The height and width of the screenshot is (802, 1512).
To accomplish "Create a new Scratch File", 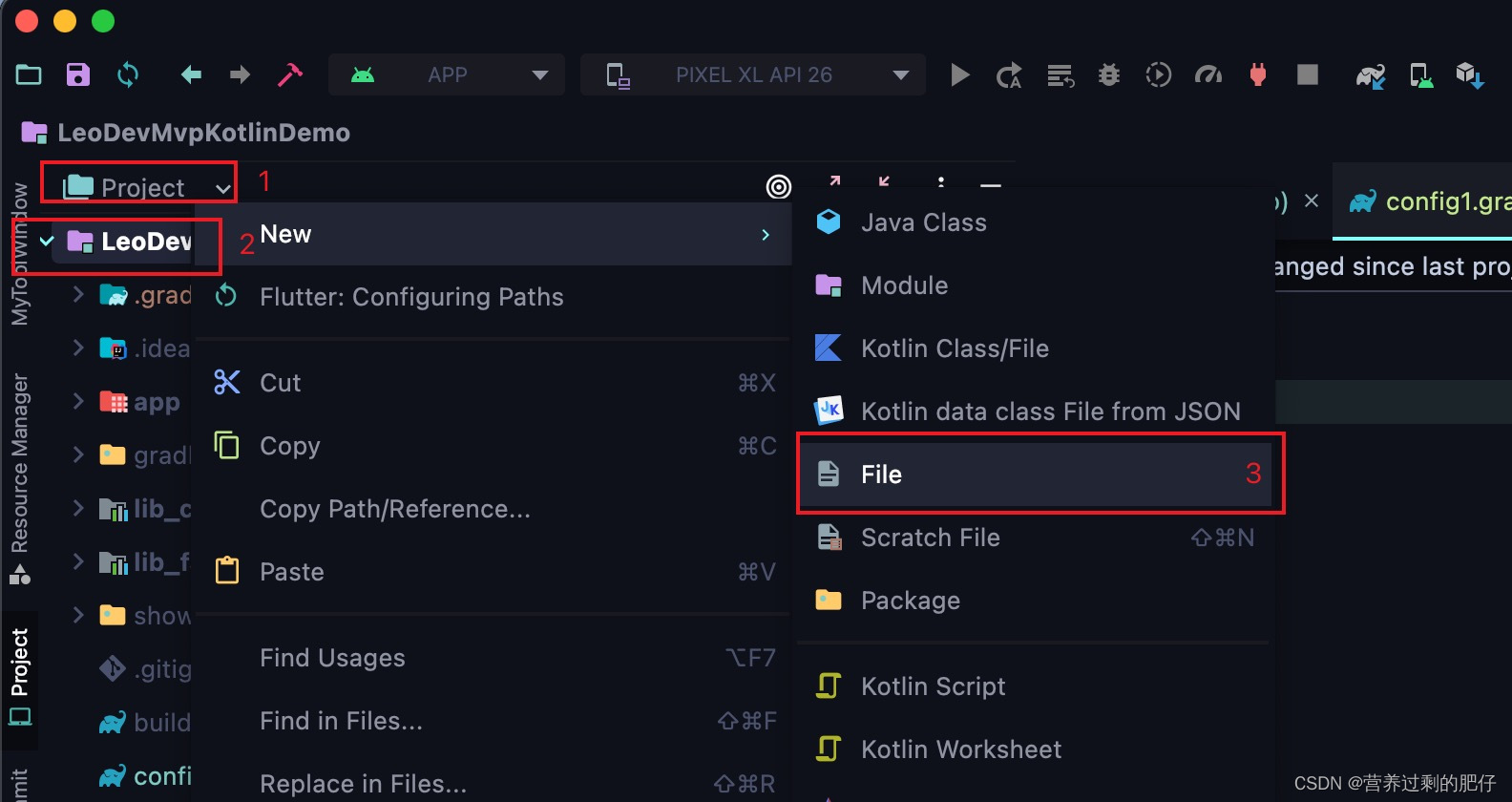I will (x=1036, y=538).
